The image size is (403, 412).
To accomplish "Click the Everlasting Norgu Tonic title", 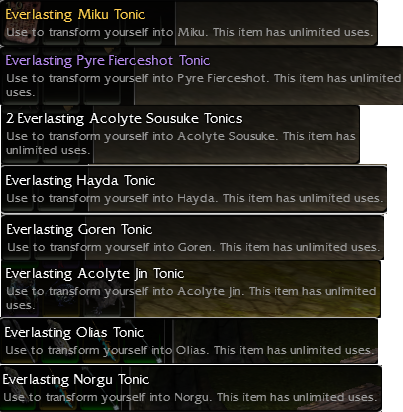I will click(76, 380).
